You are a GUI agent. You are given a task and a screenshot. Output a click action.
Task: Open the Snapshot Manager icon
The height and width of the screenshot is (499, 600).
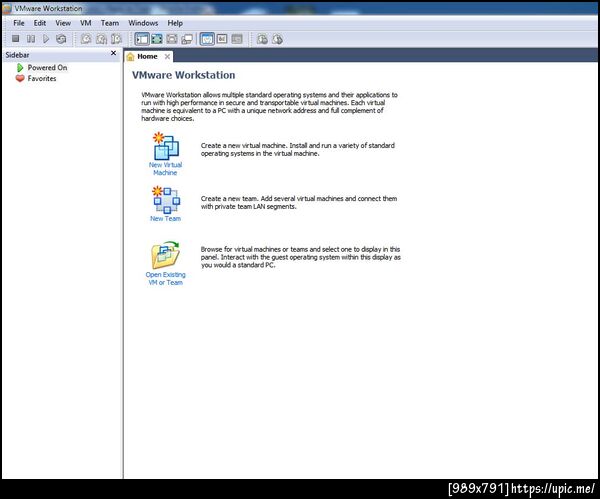coord(116,39)
